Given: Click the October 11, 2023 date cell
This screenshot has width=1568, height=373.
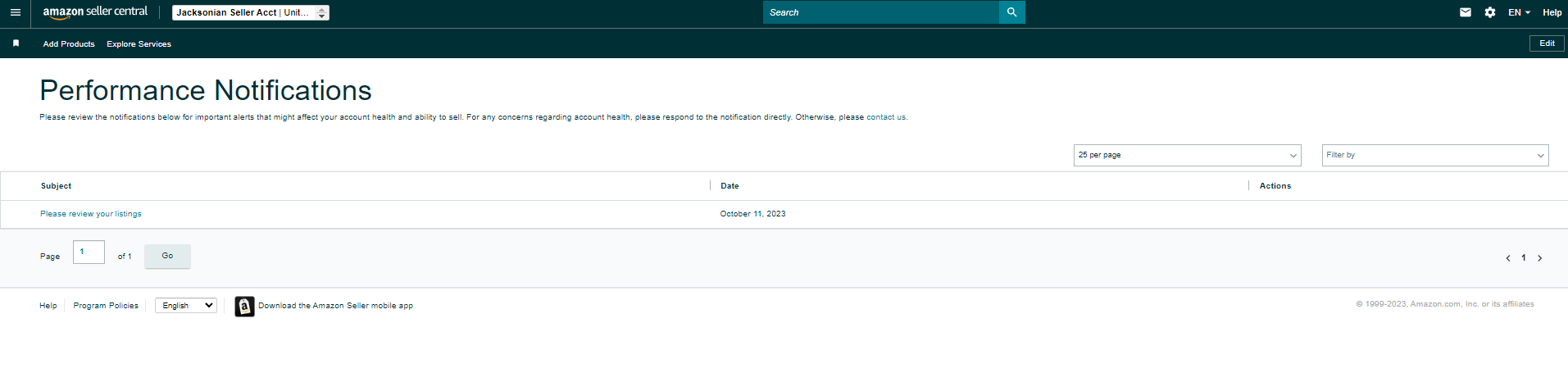Looking at the screenshot, I should [752, 214].
